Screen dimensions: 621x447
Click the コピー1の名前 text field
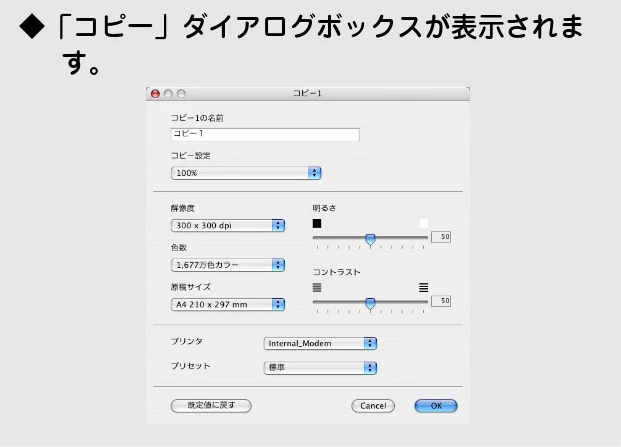click(x=265, y=134)
